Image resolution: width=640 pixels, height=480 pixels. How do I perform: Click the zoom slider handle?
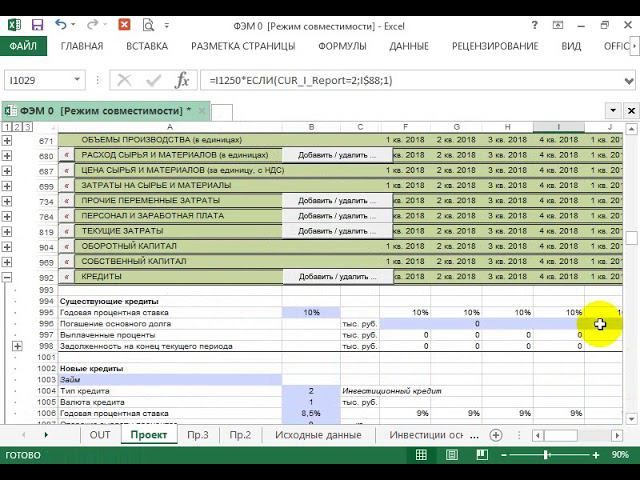(x=546, y=455)
